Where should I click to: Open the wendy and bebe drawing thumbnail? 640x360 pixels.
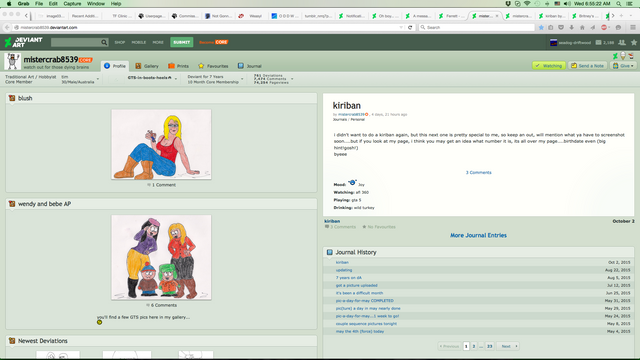pyautogui.click(x=161, y=257)
